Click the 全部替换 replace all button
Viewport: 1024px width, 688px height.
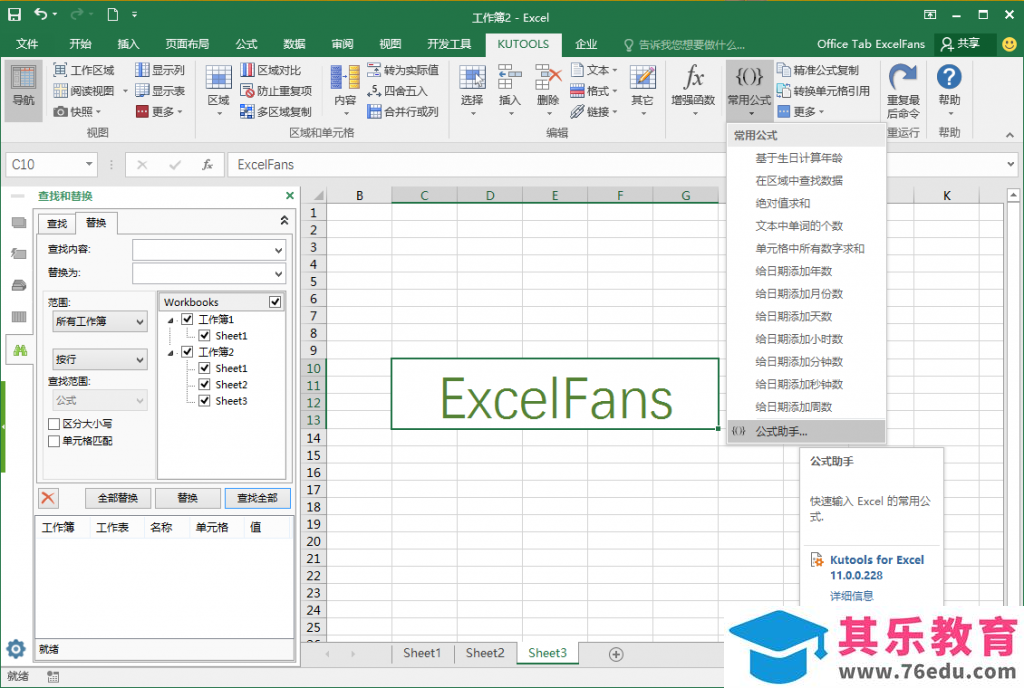pyautogui.click(x=118, y=498)
